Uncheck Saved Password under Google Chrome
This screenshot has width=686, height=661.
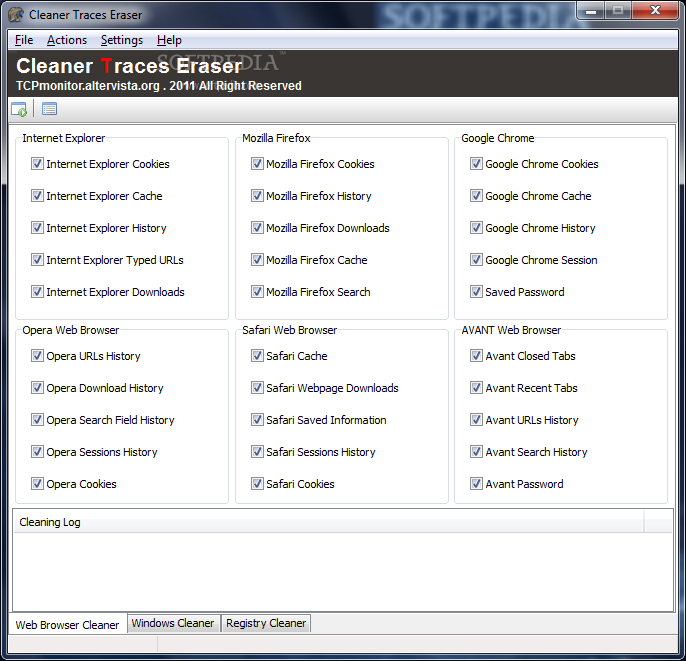(476, 291)
